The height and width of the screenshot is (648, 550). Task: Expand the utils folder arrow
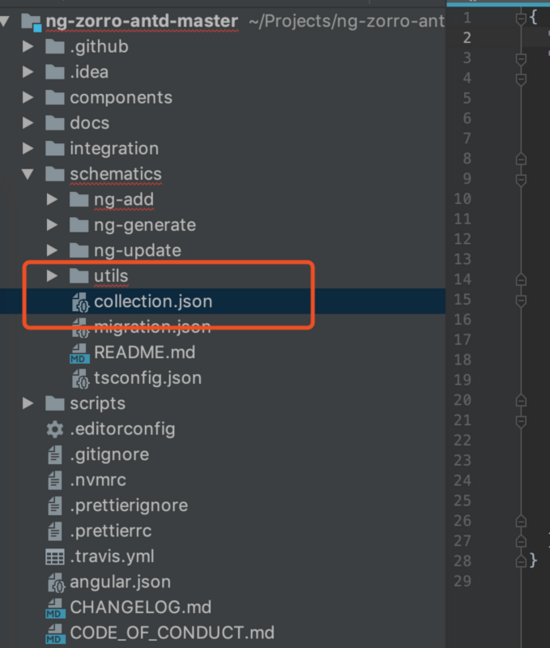pyautogui.click(x=52, y=276)
